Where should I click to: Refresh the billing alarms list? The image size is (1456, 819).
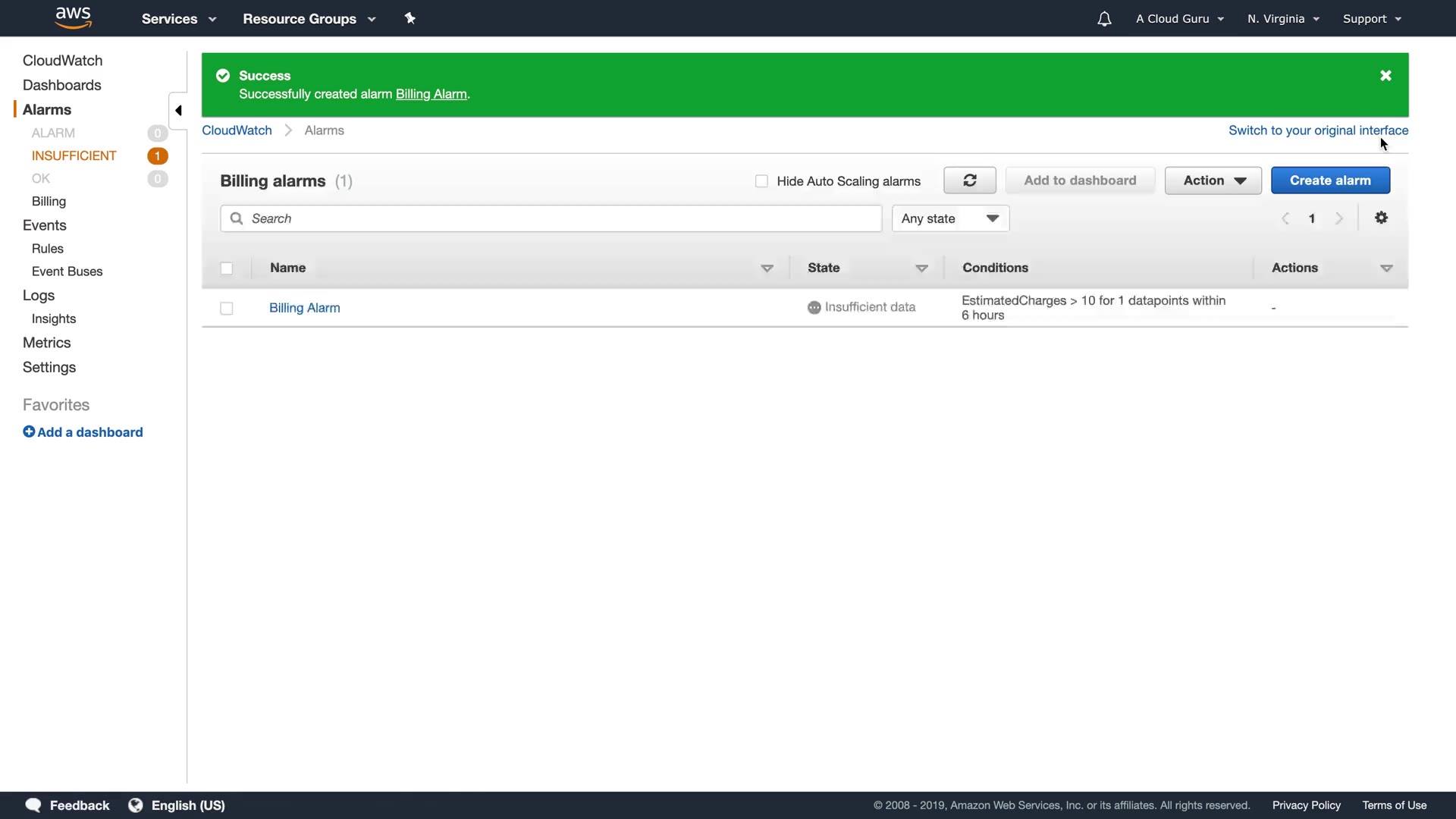pos(969,180)
